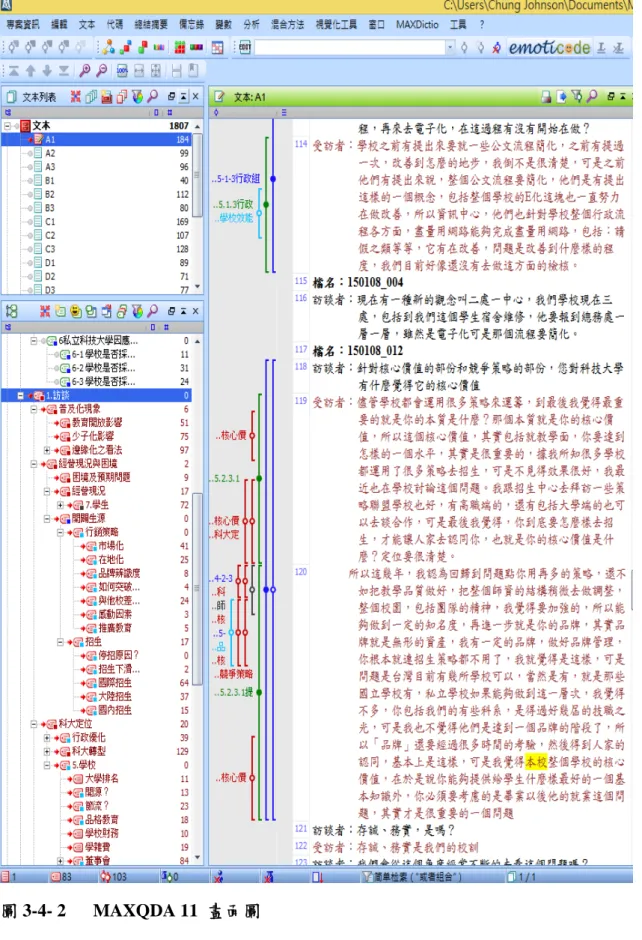Set zoom to 100% icon
This screenshot has height=940, width=642.
click(122, 71)
